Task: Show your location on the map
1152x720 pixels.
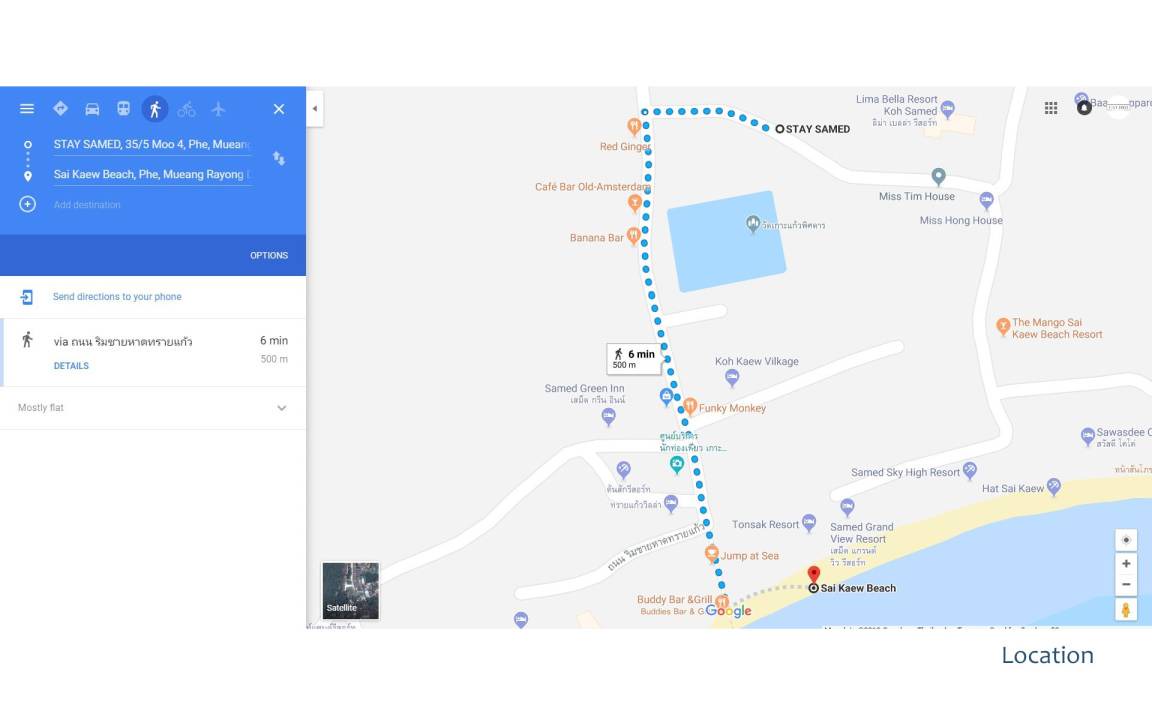Action: pos(1126,540)
